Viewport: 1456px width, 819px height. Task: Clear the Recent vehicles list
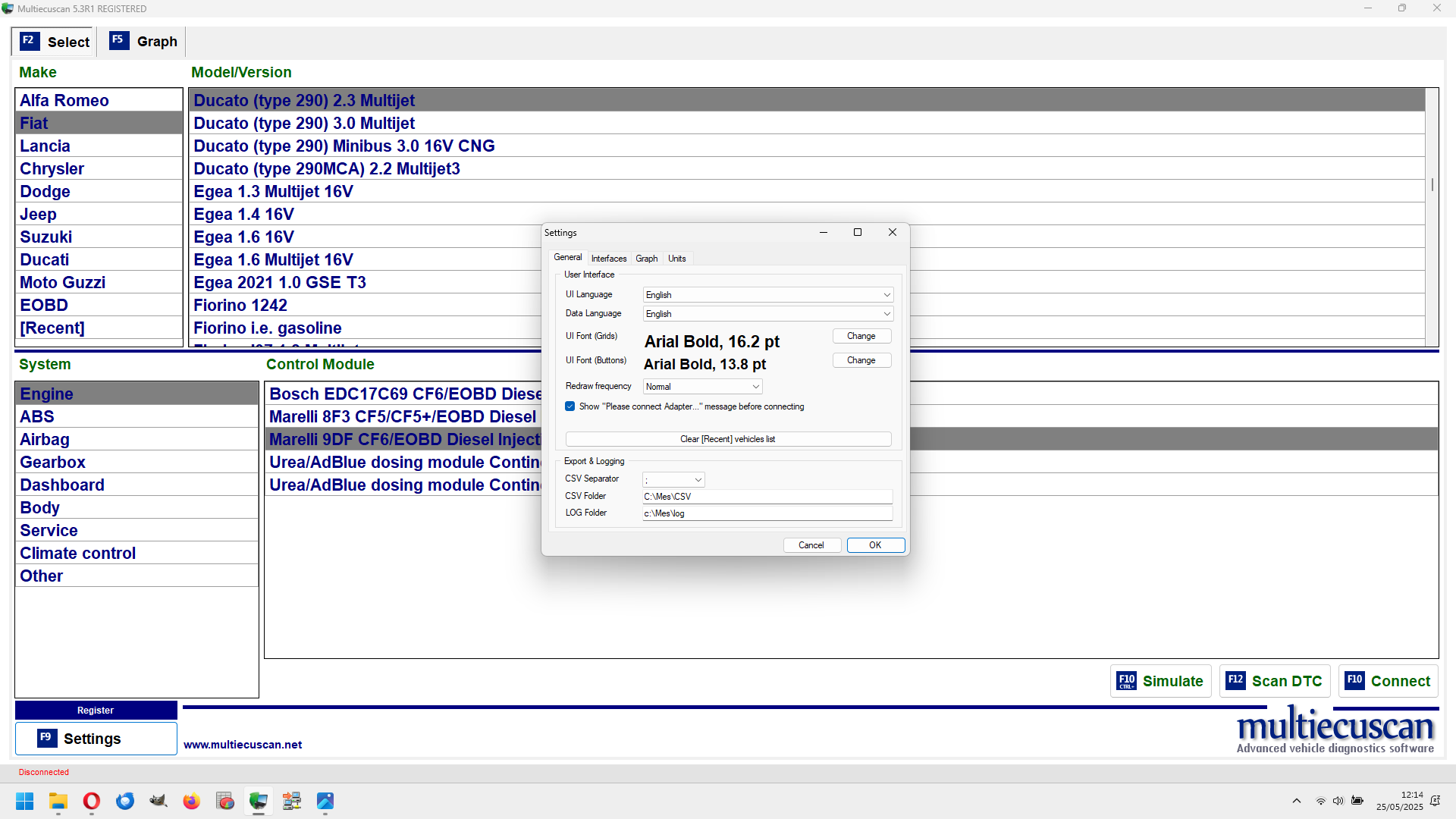pos(728,439)
